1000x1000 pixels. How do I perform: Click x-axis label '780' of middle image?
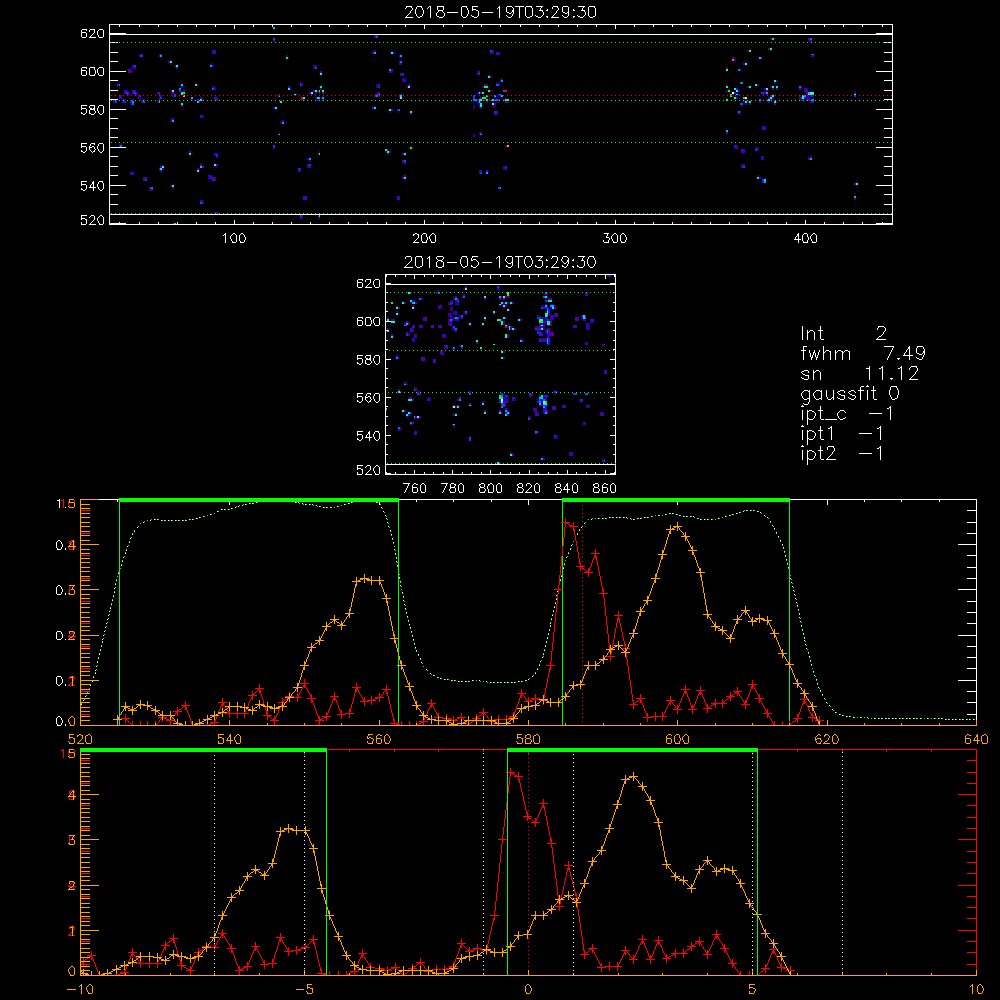point(453,489)
